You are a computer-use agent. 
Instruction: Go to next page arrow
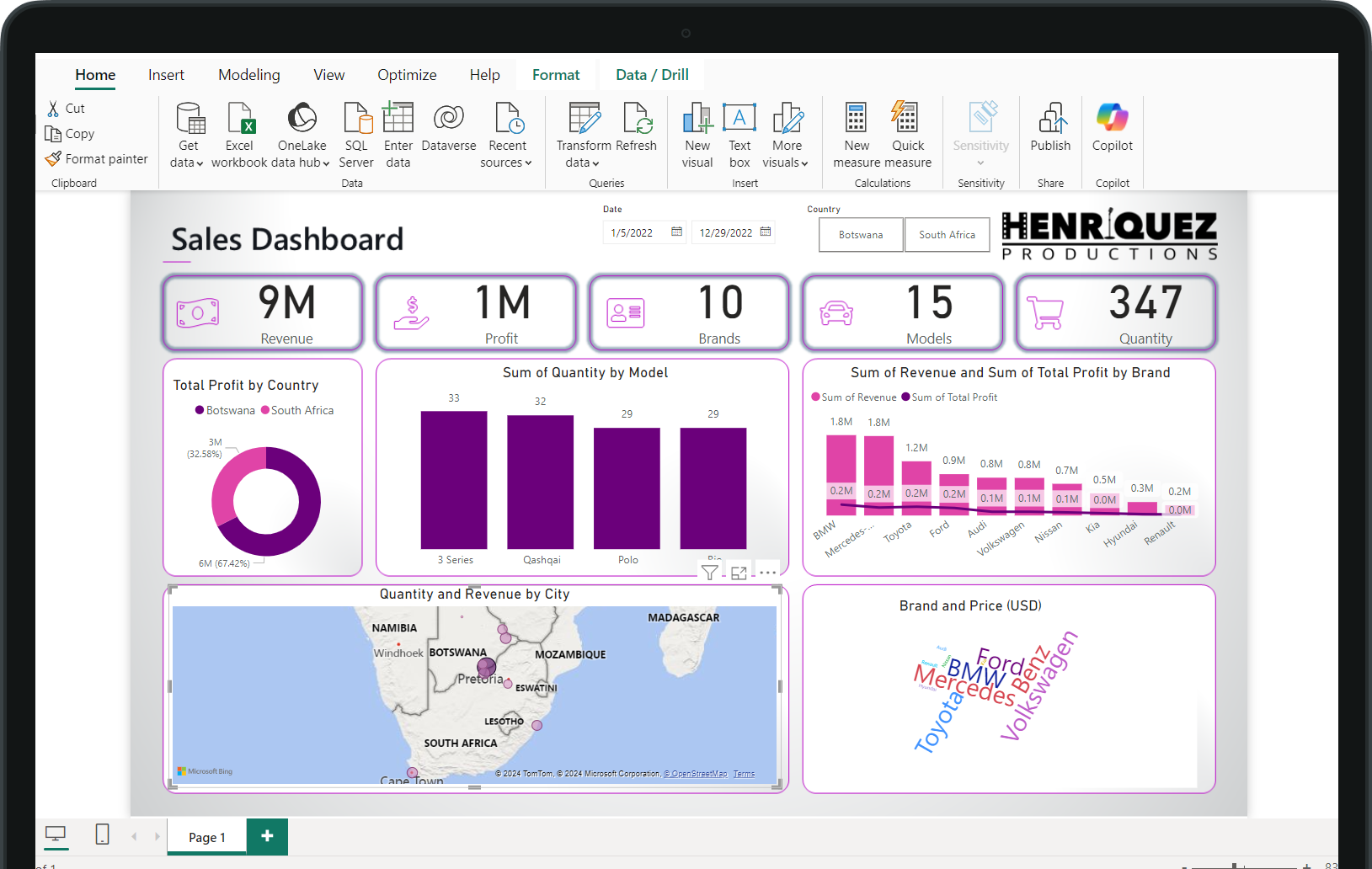(x=157, y=836)
